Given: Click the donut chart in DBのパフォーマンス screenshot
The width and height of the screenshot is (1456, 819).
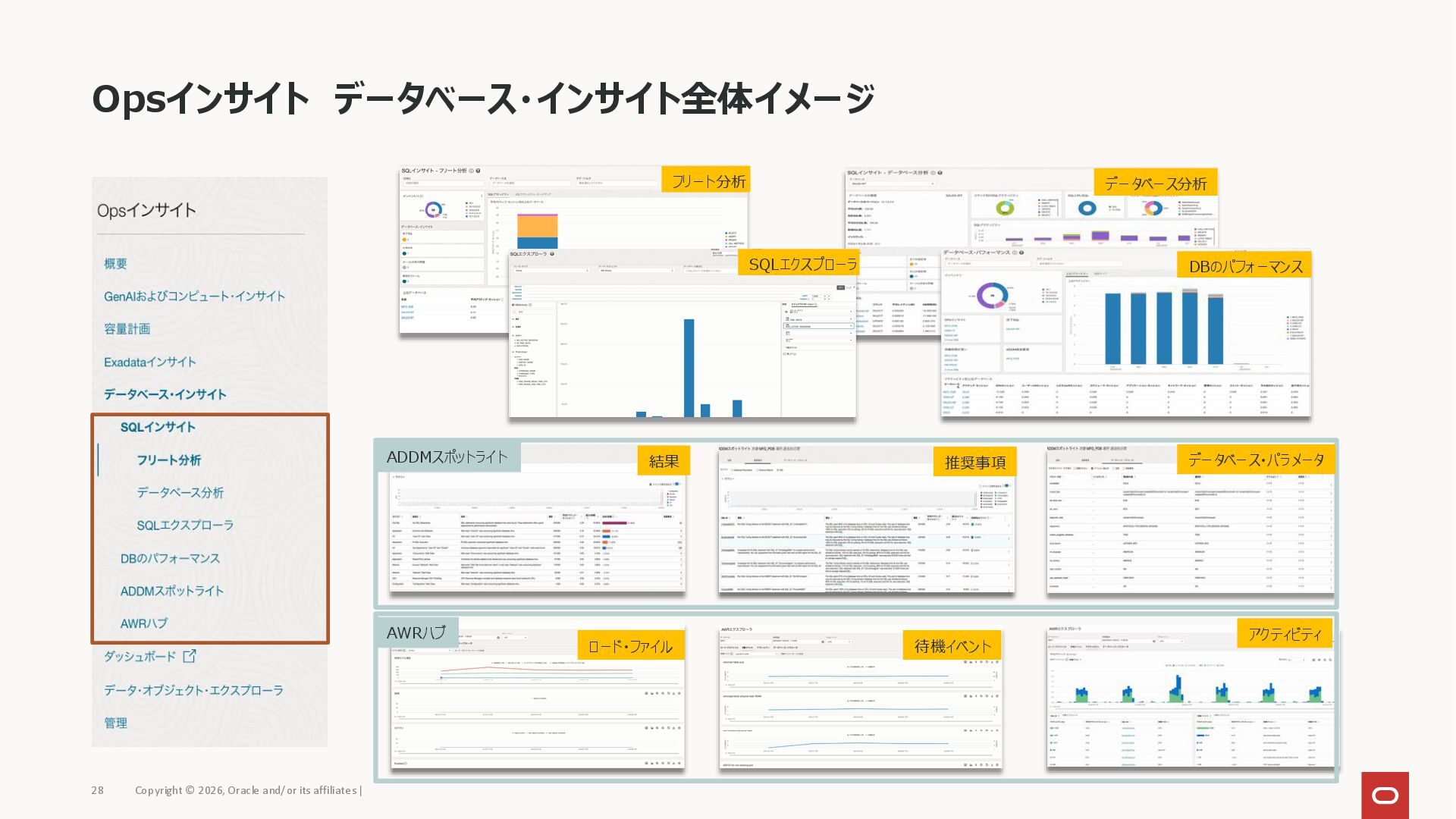Looking at the screenshot, I should click(992, 296).
